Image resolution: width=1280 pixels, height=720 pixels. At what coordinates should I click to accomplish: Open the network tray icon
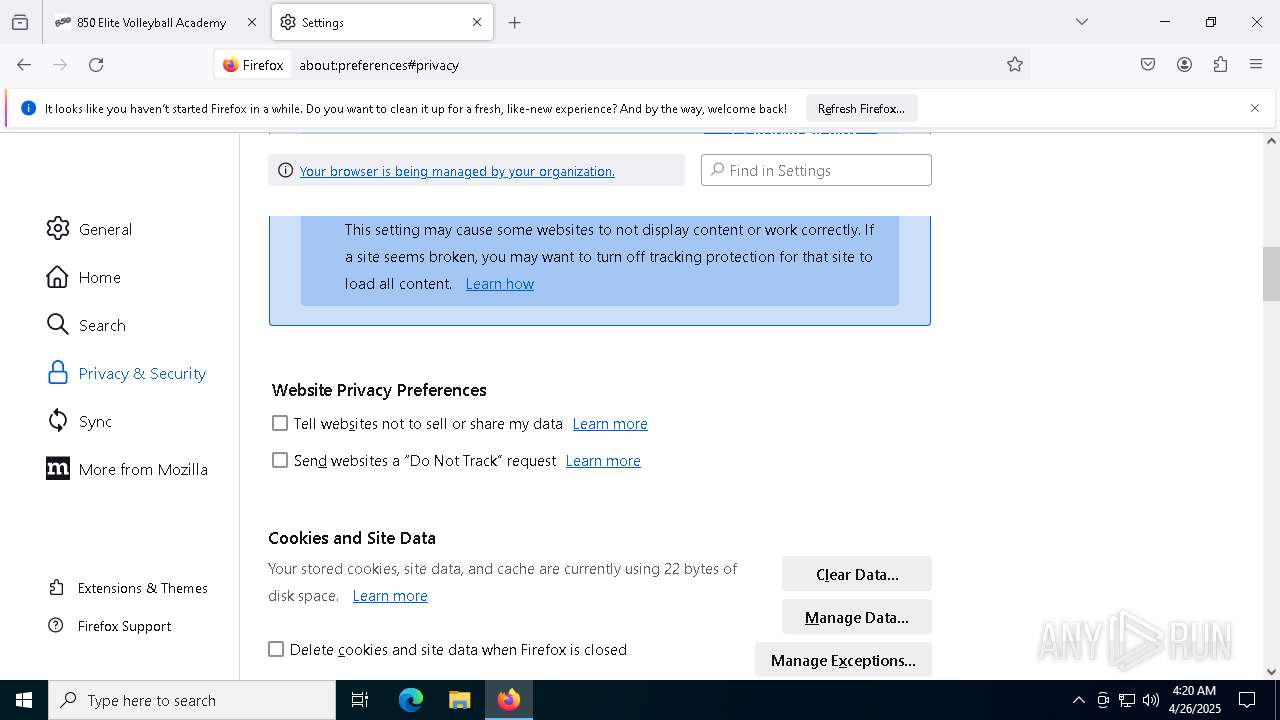(1126, 700)
